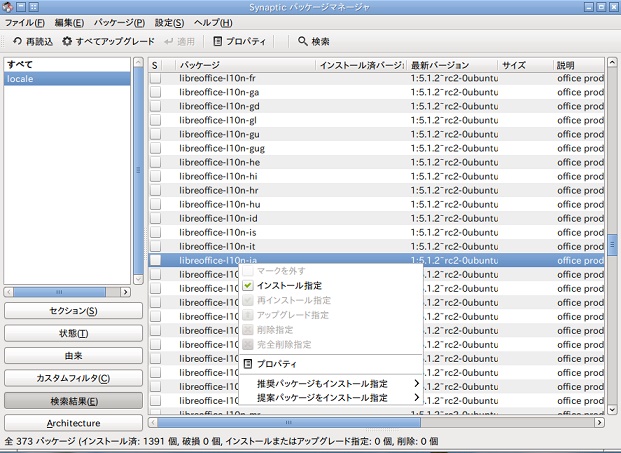Click the upgrade-all gear icon
The height and width of the screenshot is (453, 621).
click(x=67, y=41)
